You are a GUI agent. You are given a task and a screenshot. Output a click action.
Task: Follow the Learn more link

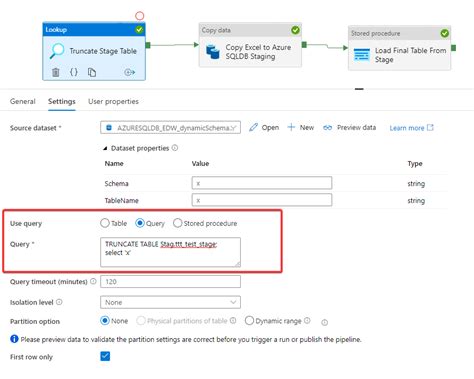click(412, 128)
